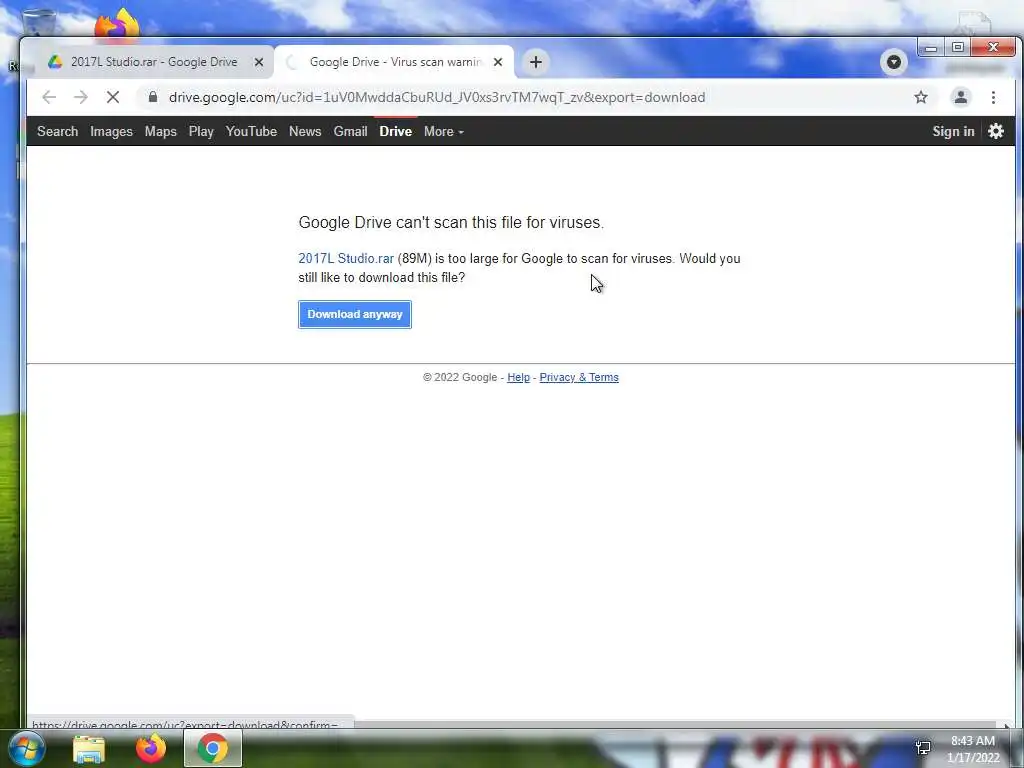Click the '© 2022 Google' footer text

460,377
